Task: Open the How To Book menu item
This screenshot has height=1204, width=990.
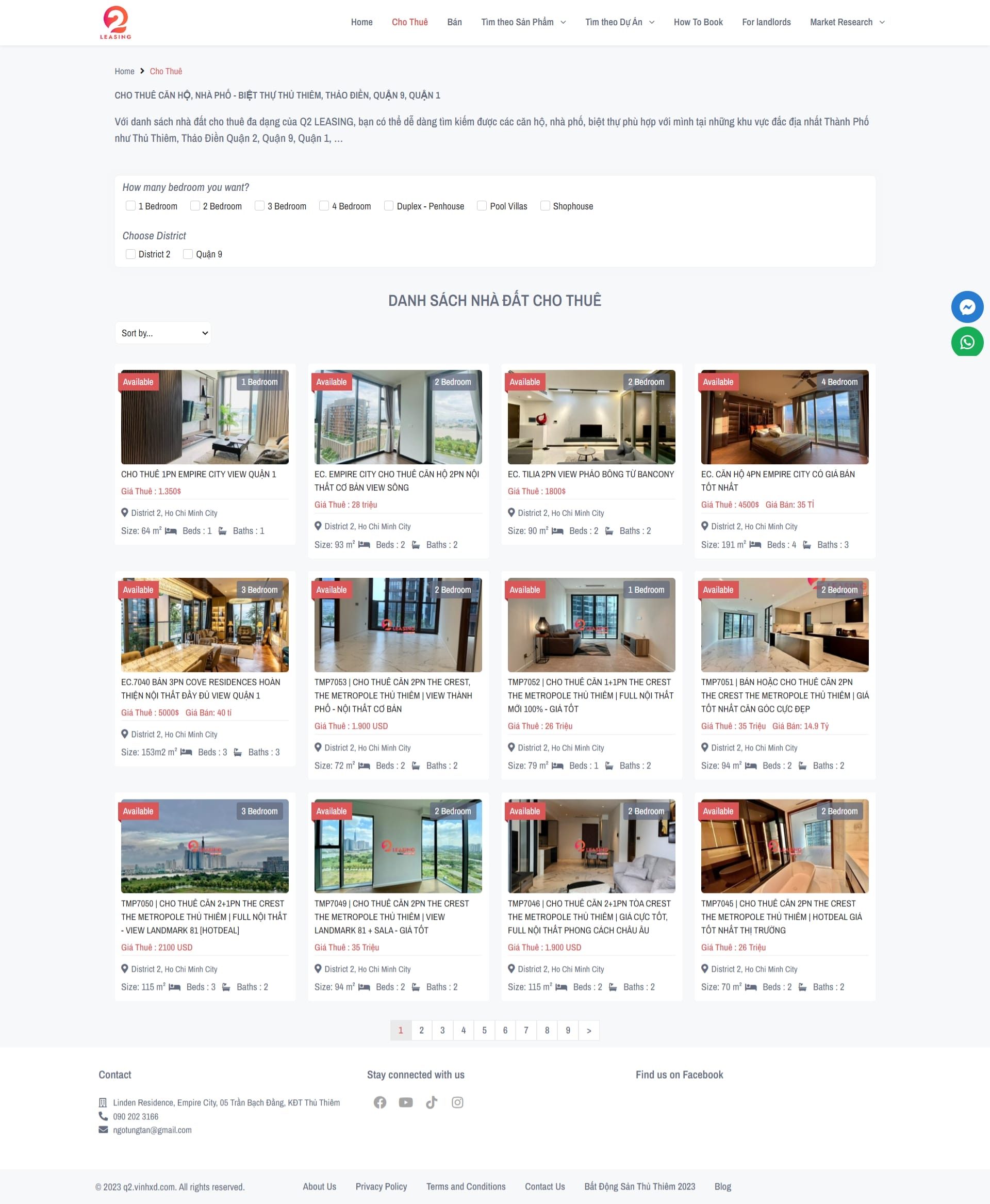Action: [698, 22]
